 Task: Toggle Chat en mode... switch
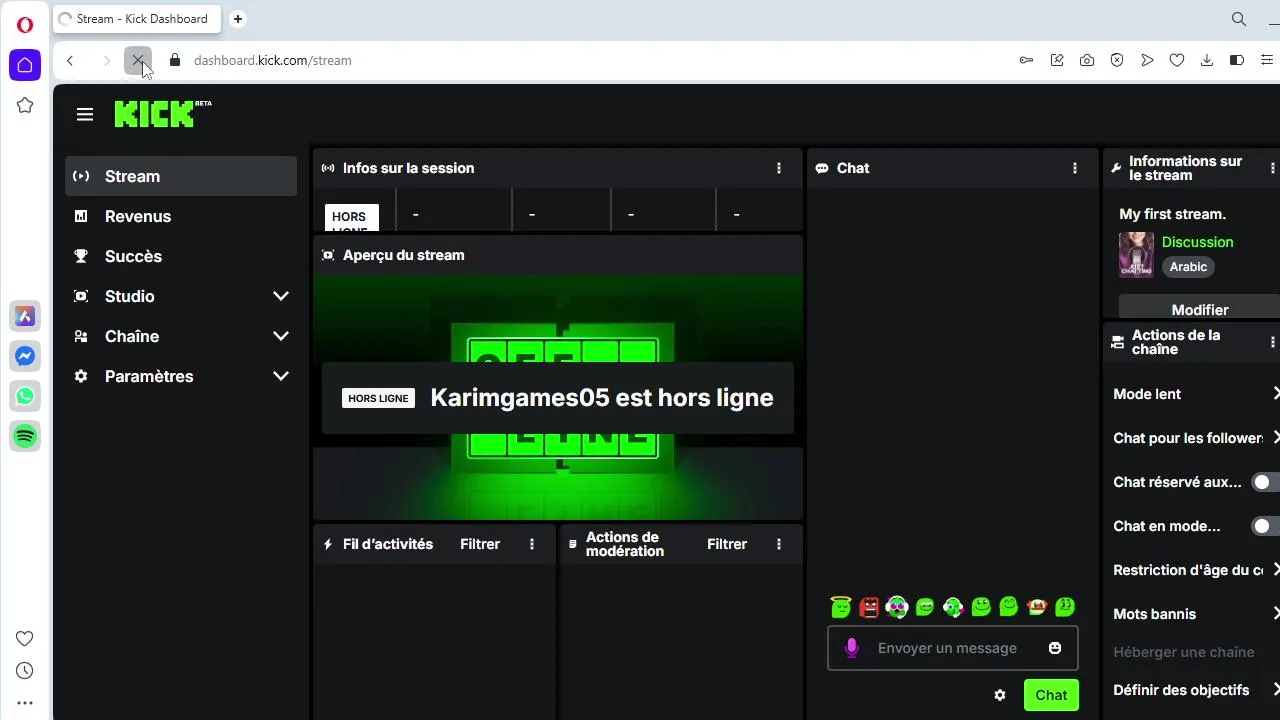coord(1265,526)
